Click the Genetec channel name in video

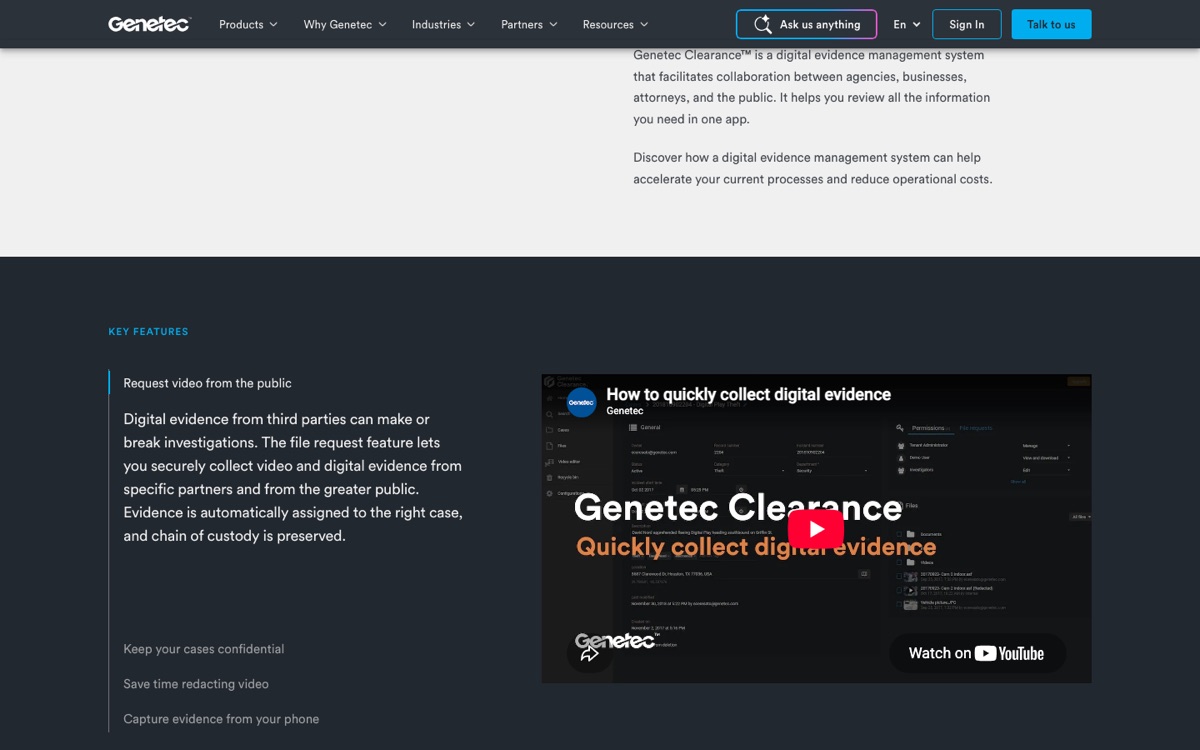[x=625, y=411]
